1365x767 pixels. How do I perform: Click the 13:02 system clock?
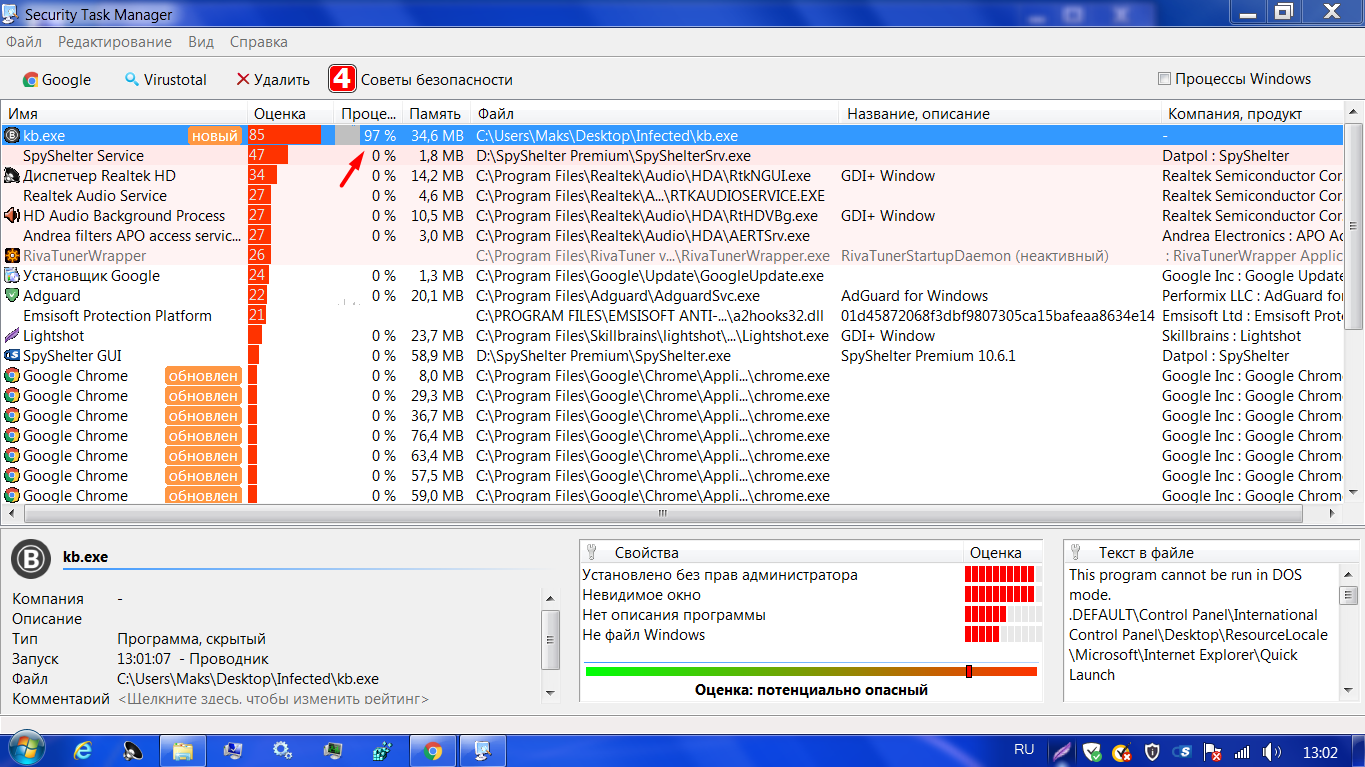(1320, 751)
